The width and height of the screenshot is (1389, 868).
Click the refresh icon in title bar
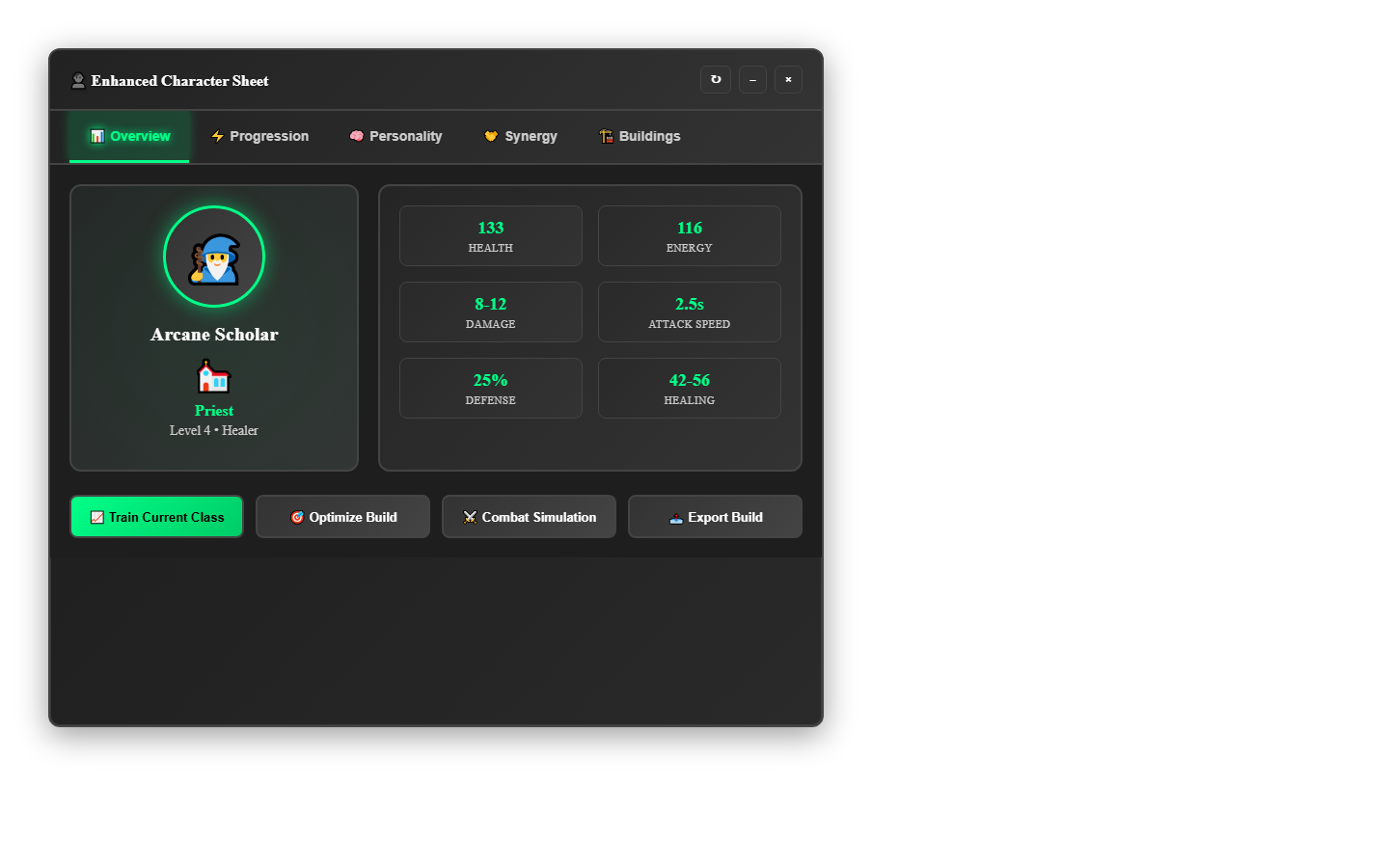click(716, 79)
